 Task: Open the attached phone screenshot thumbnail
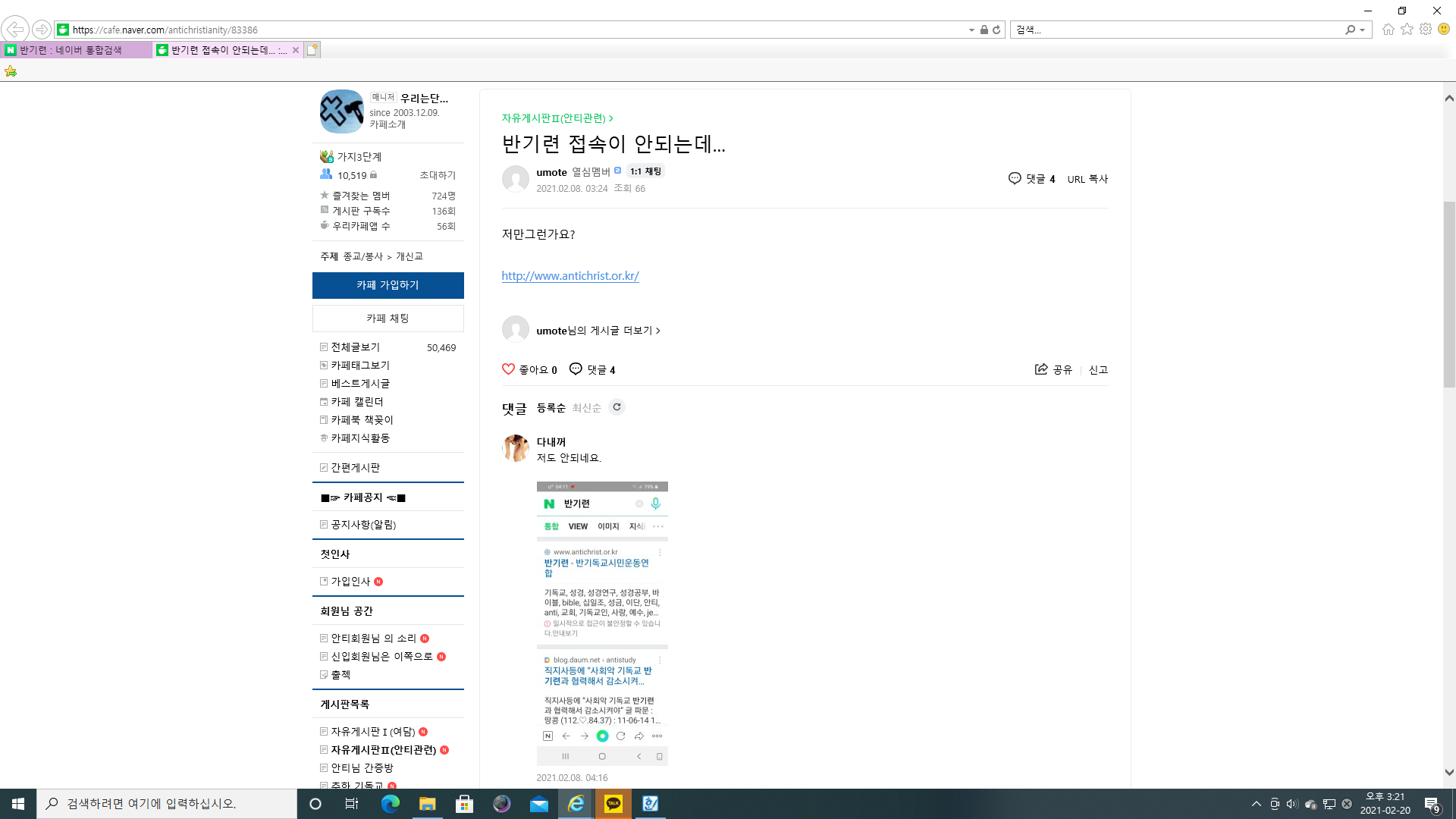[x=602, y=623]
